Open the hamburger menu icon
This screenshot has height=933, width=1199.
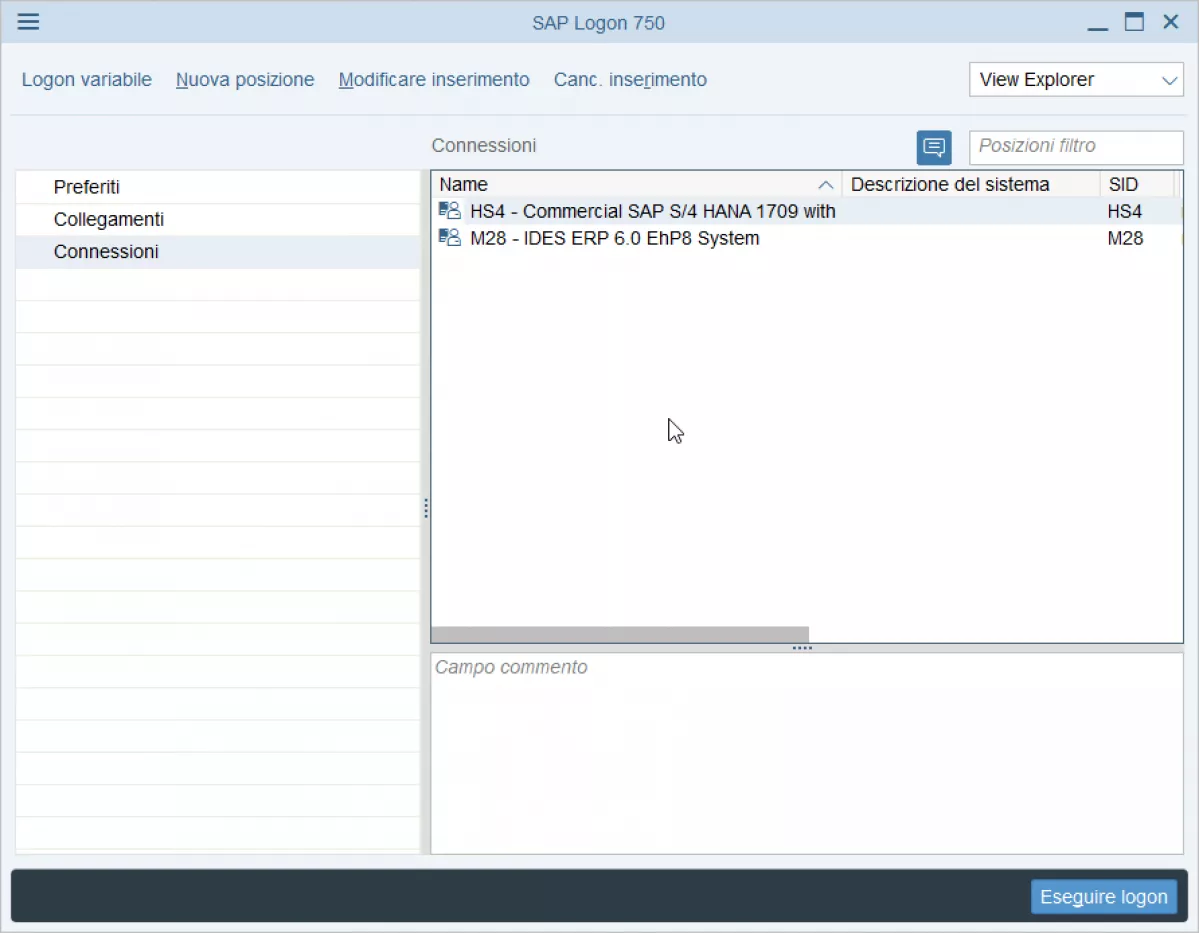pyautogui.click(x=28, y=21)
